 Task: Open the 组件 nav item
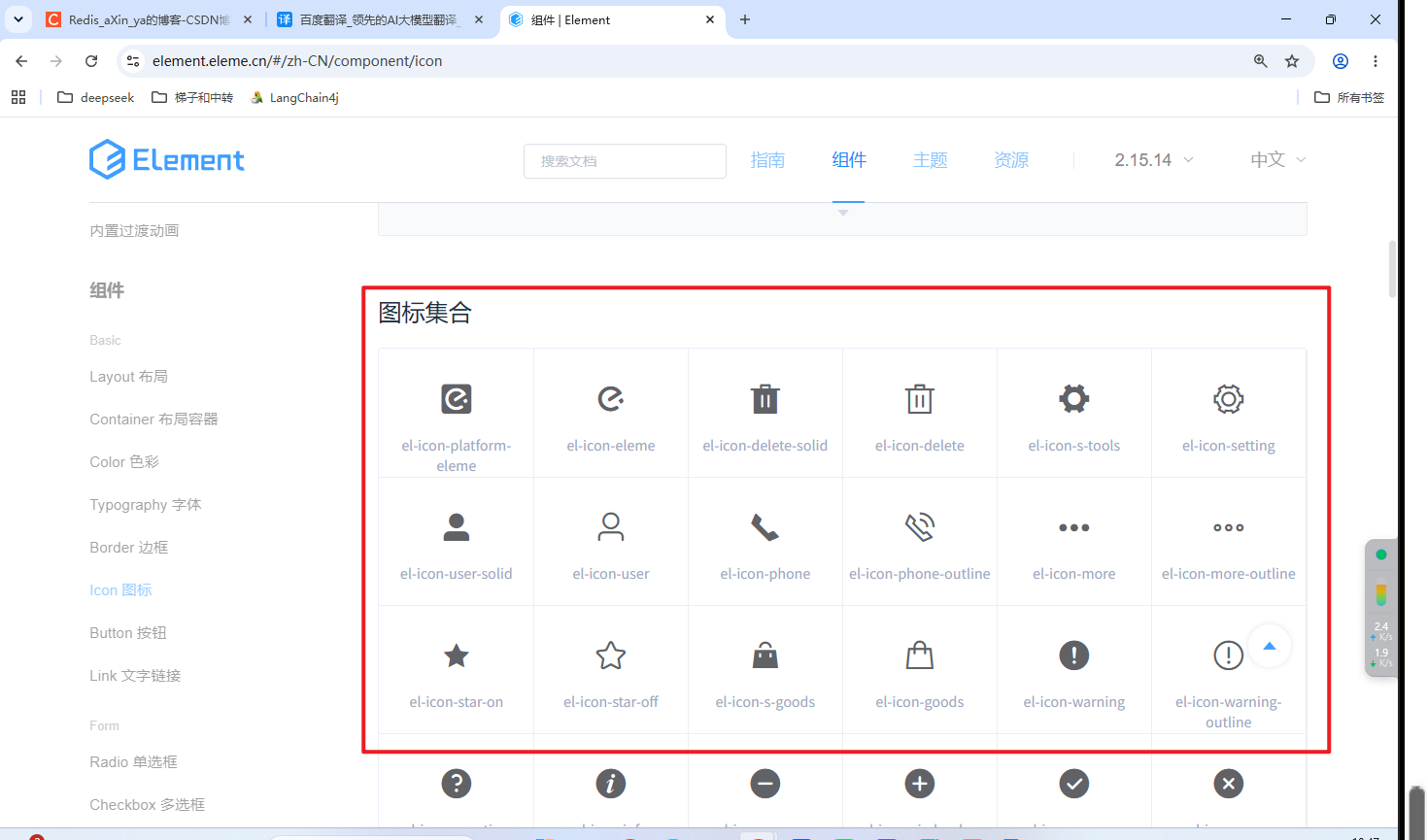[x=849, y=160]
